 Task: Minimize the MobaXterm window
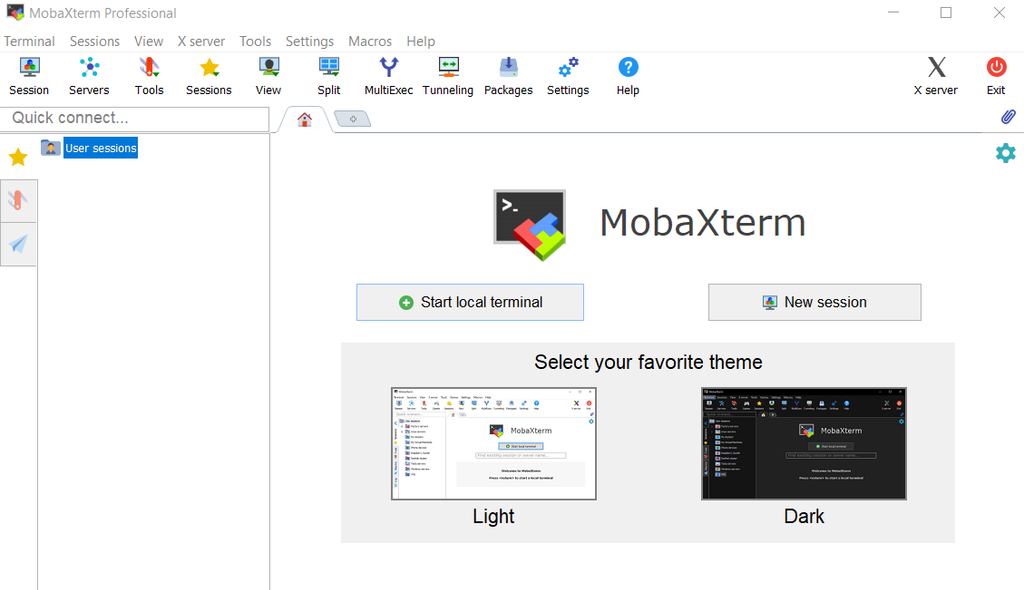(893, 12)
